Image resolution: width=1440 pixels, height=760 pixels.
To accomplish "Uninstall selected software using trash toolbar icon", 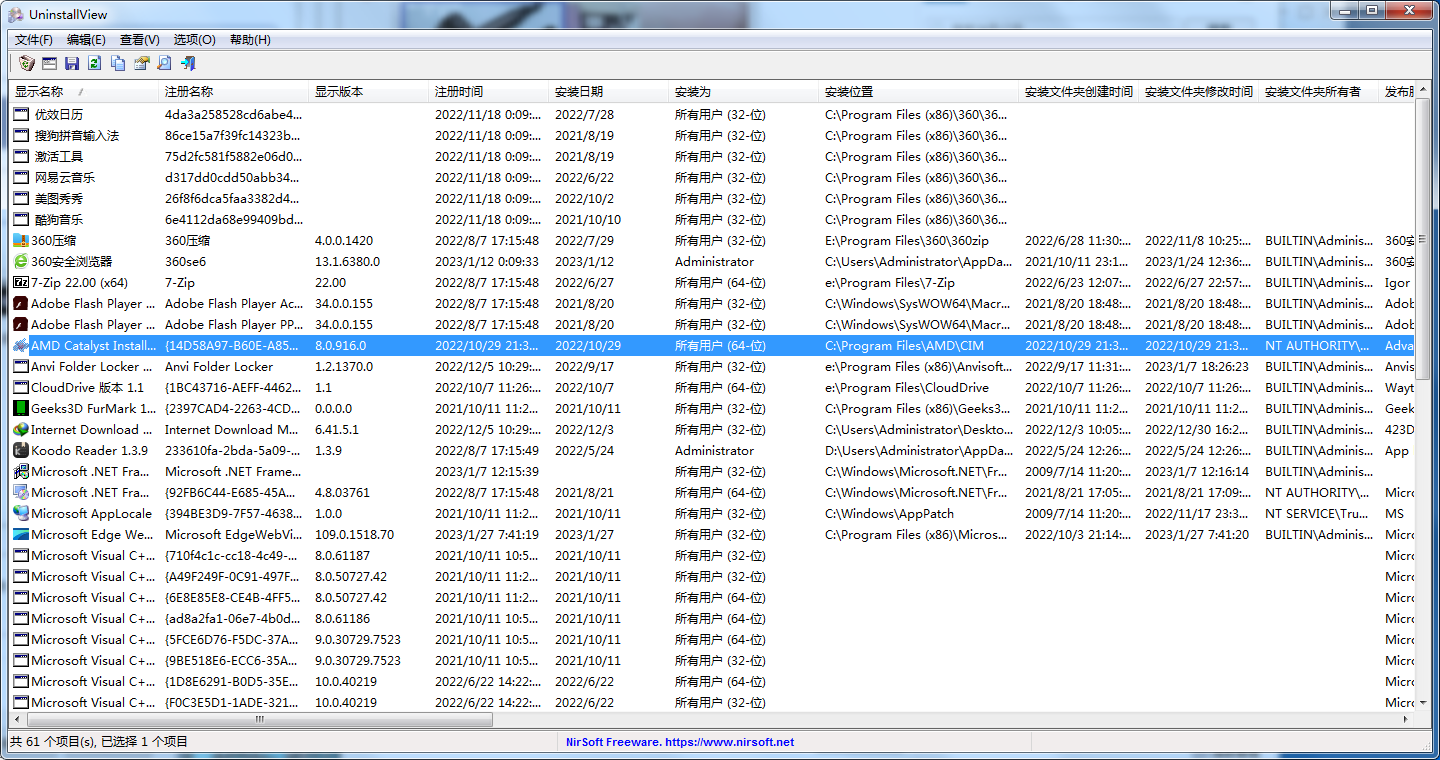I will click(26, 63).
